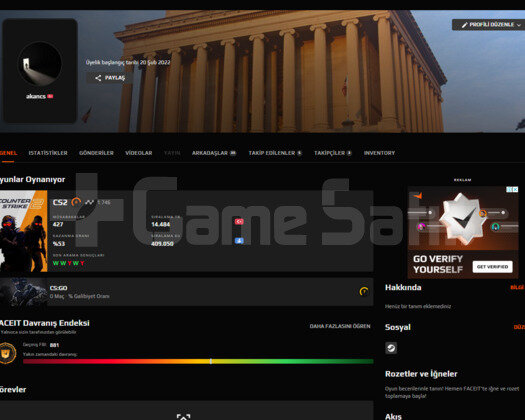This screenshot has width=525, height=420.
Task: Click the CS2 ELO graph icon
Action: click(89, 202)
